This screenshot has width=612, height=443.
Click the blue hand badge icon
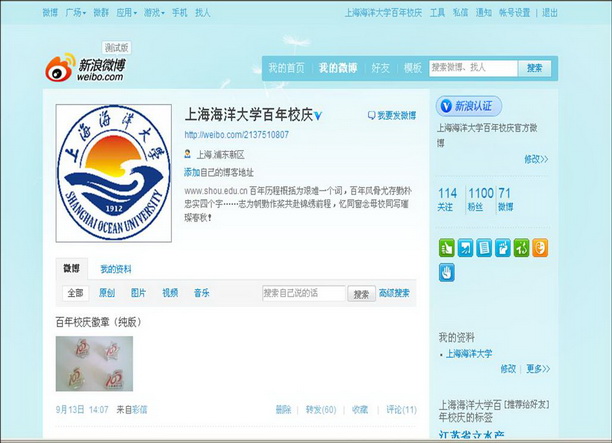[446, 272]
